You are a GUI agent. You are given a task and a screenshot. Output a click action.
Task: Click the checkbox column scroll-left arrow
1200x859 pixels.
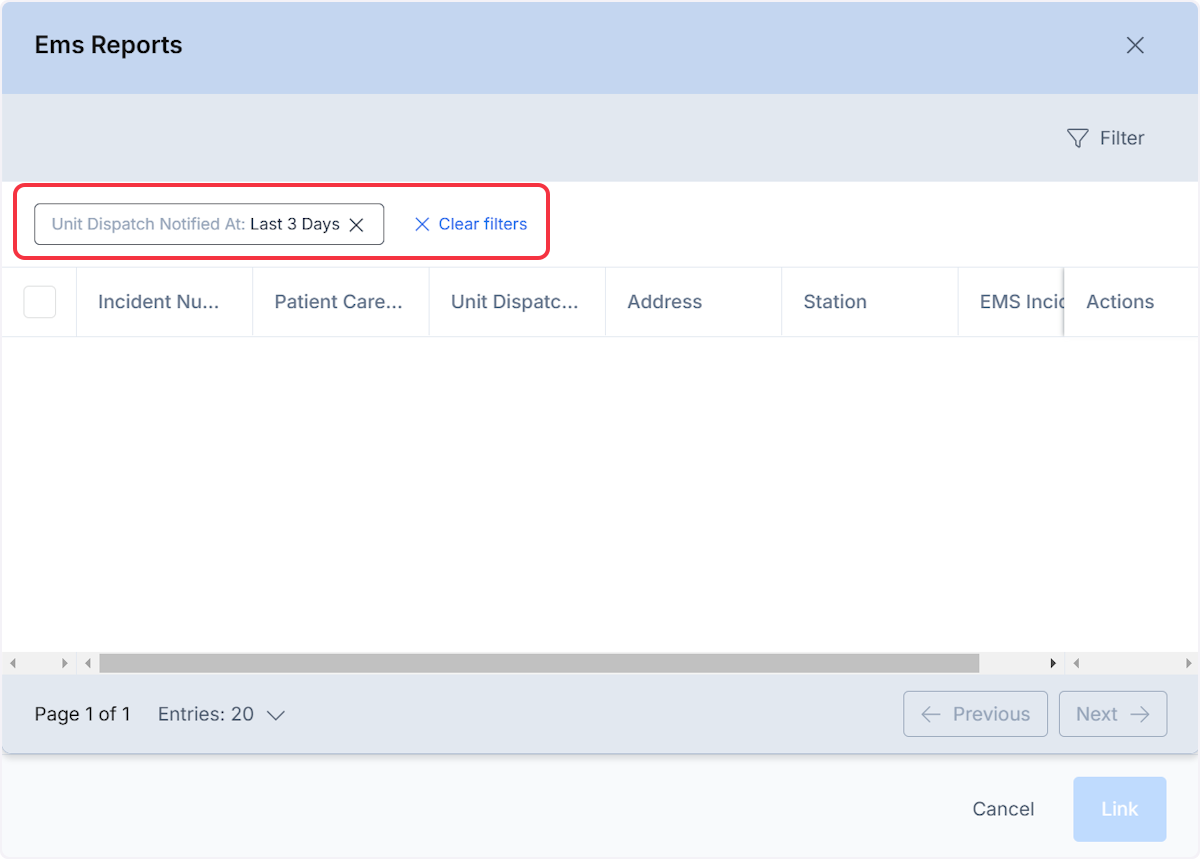12,663
